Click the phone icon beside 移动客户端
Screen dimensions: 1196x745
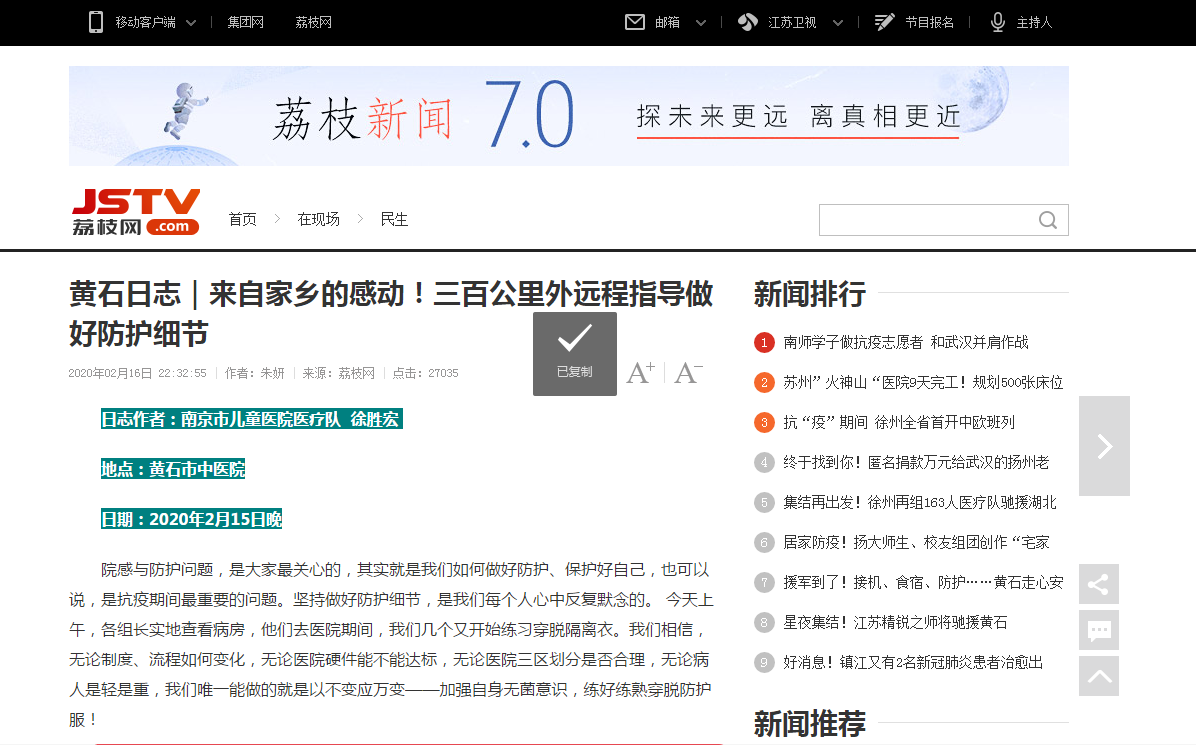[96, 21]
